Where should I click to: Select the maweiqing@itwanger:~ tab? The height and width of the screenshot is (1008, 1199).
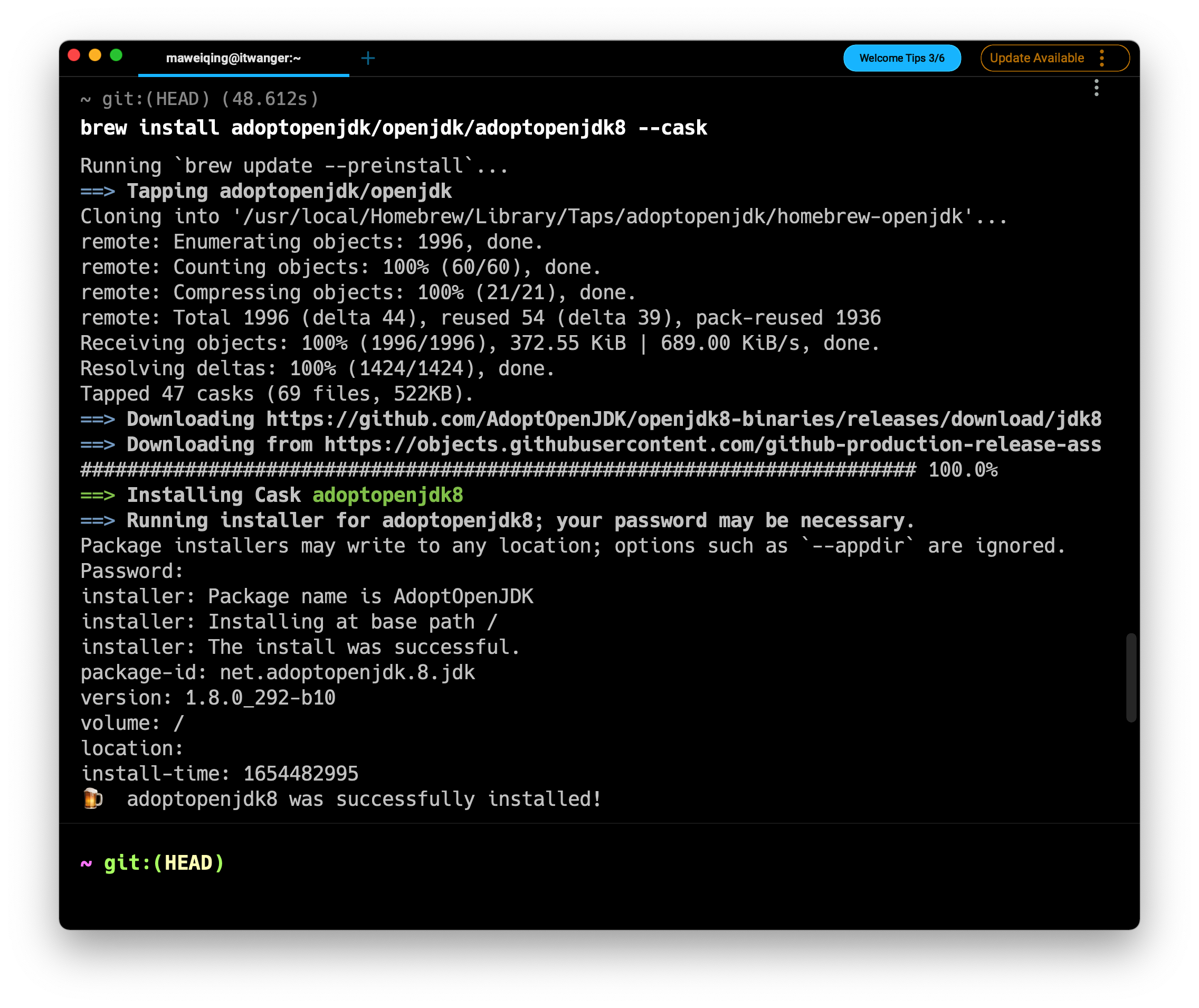[x=233, y=58]
